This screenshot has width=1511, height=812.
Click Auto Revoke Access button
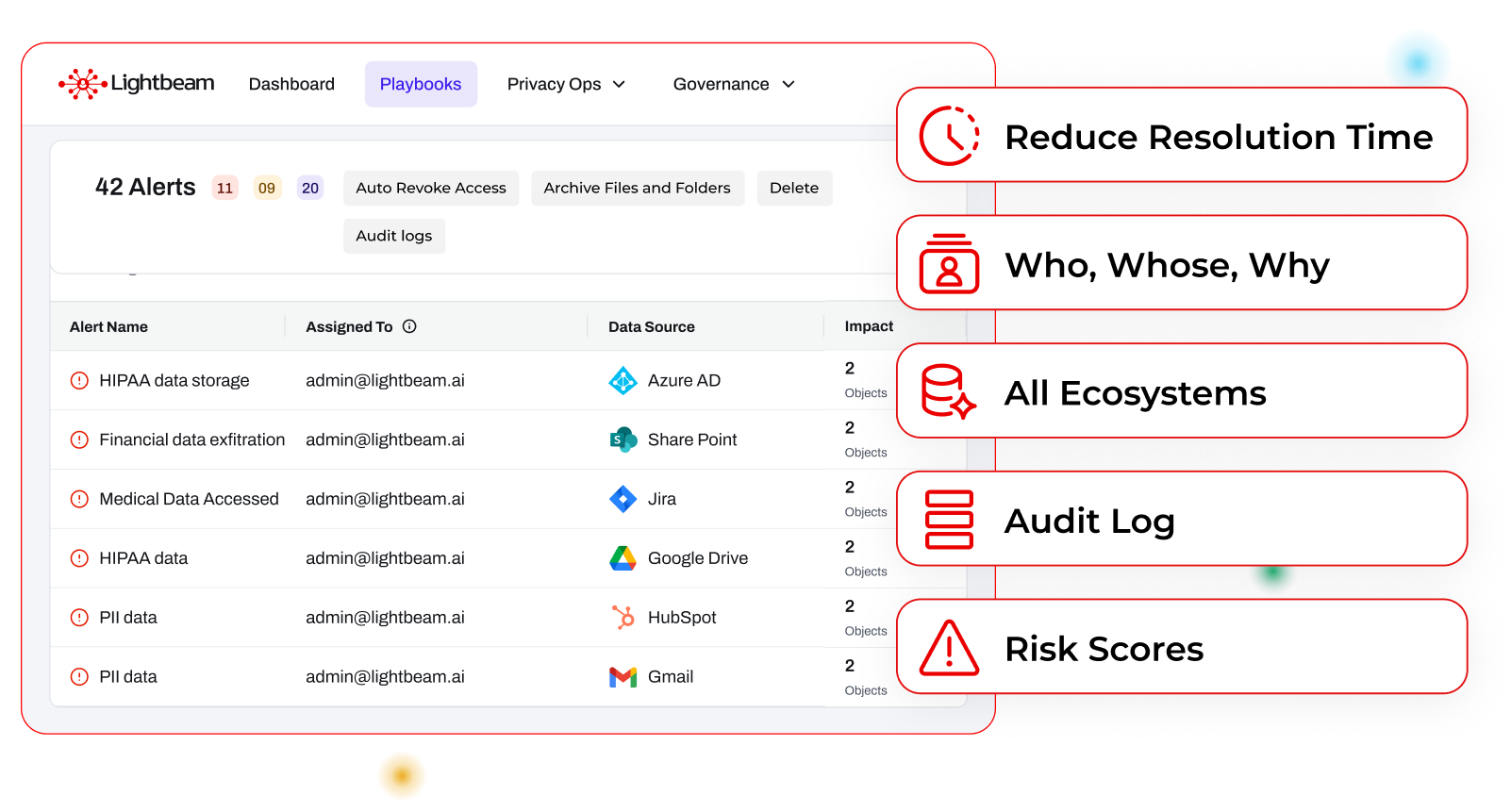coord(431,188)
